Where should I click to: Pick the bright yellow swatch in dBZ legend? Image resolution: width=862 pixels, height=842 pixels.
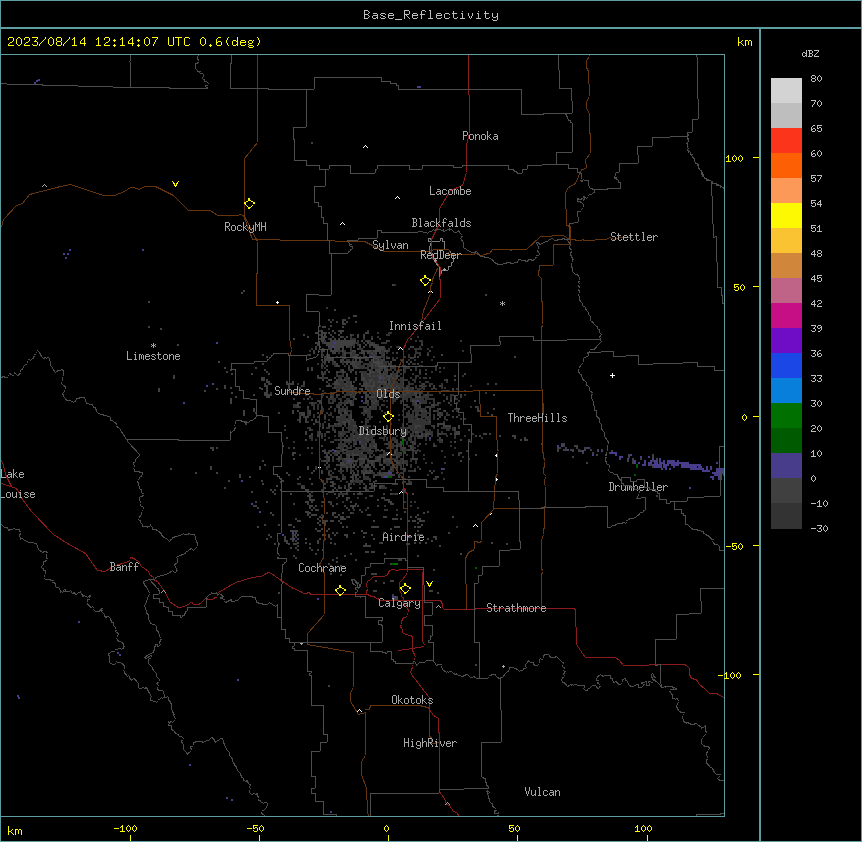(786, 215)
